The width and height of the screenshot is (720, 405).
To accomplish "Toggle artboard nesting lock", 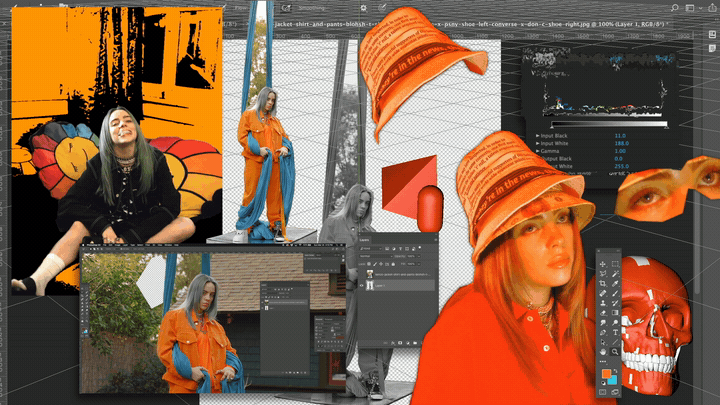I will click(x=387, y=264).
